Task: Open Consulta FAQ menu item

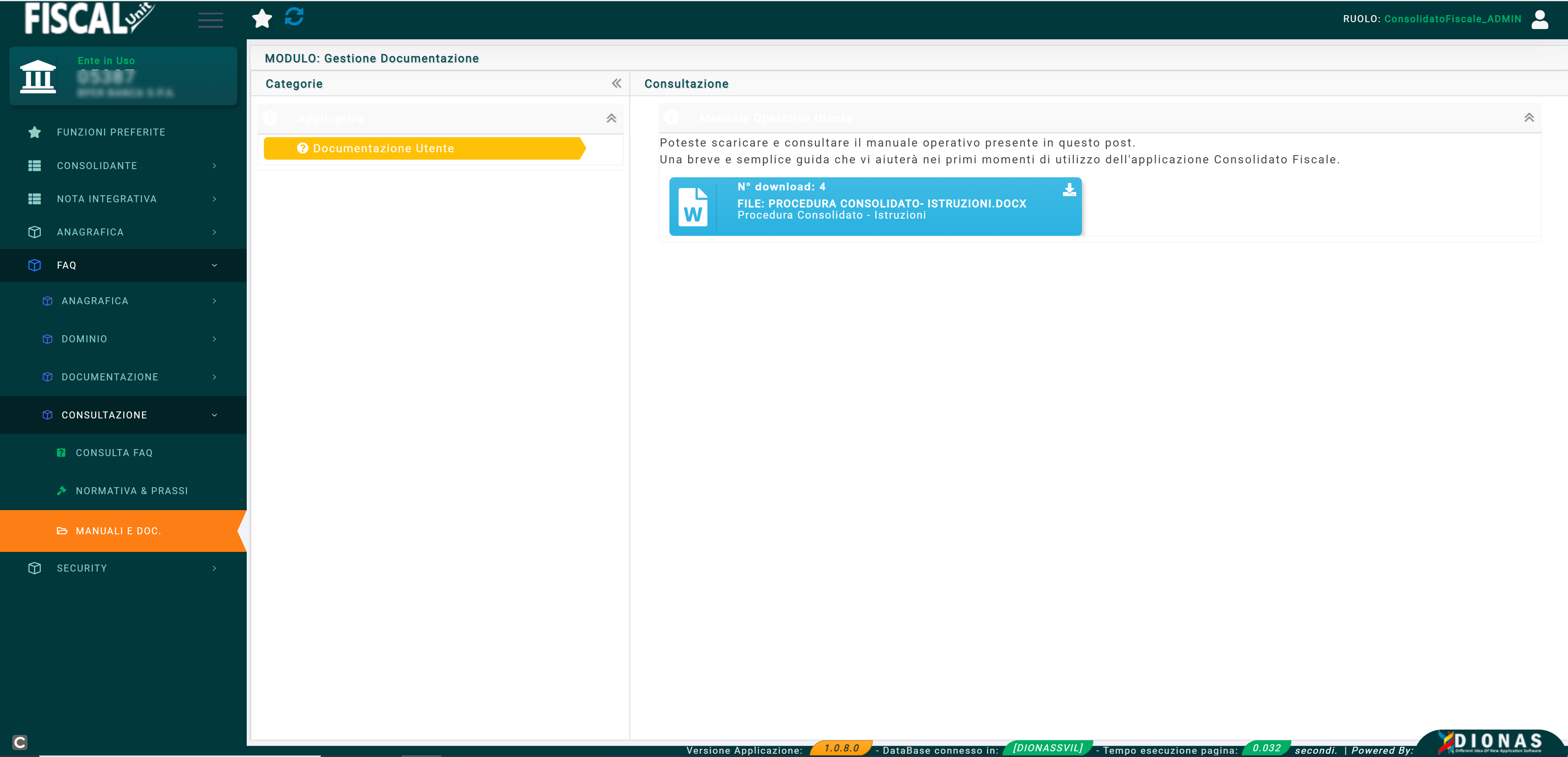Action: 123,452
